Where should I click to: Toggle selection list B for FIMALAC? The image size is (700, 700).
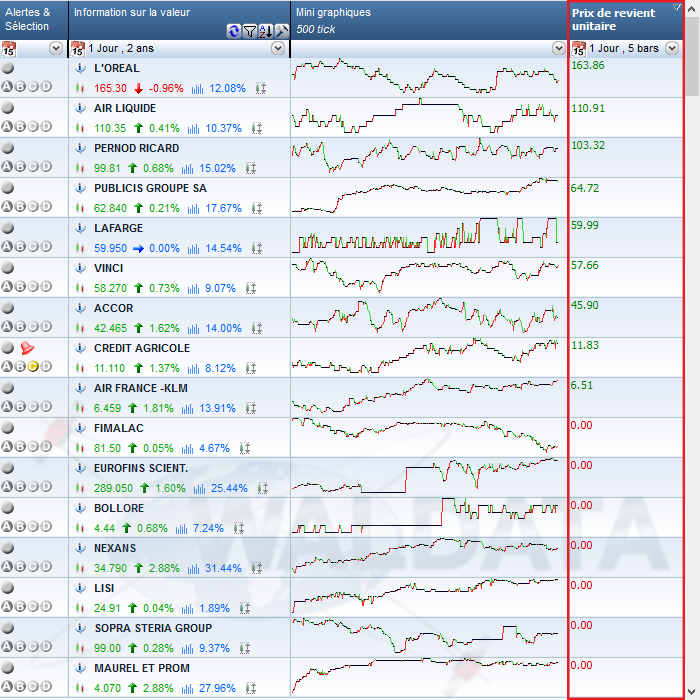(20, 446)
